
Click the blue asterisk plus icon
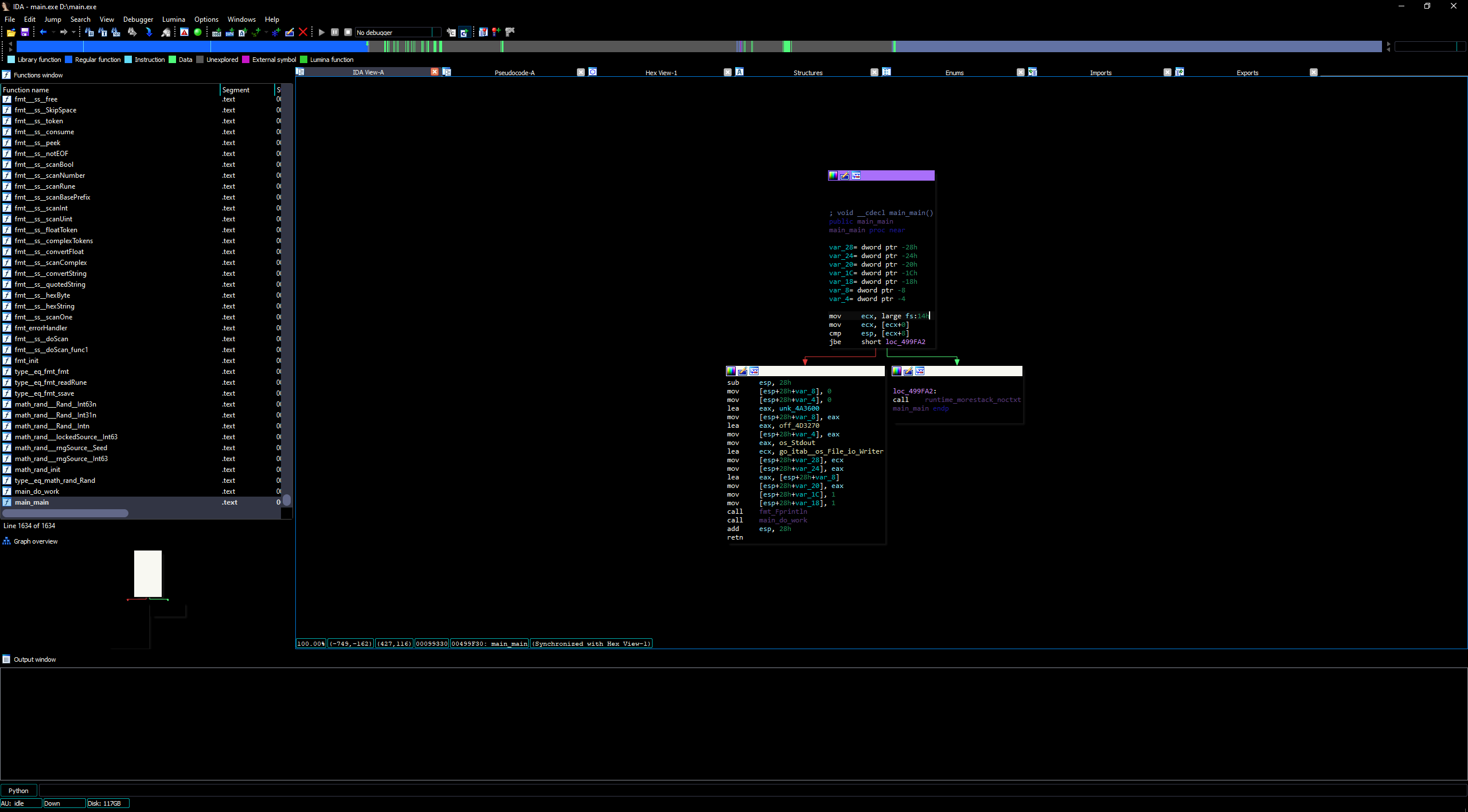point(276,32)
